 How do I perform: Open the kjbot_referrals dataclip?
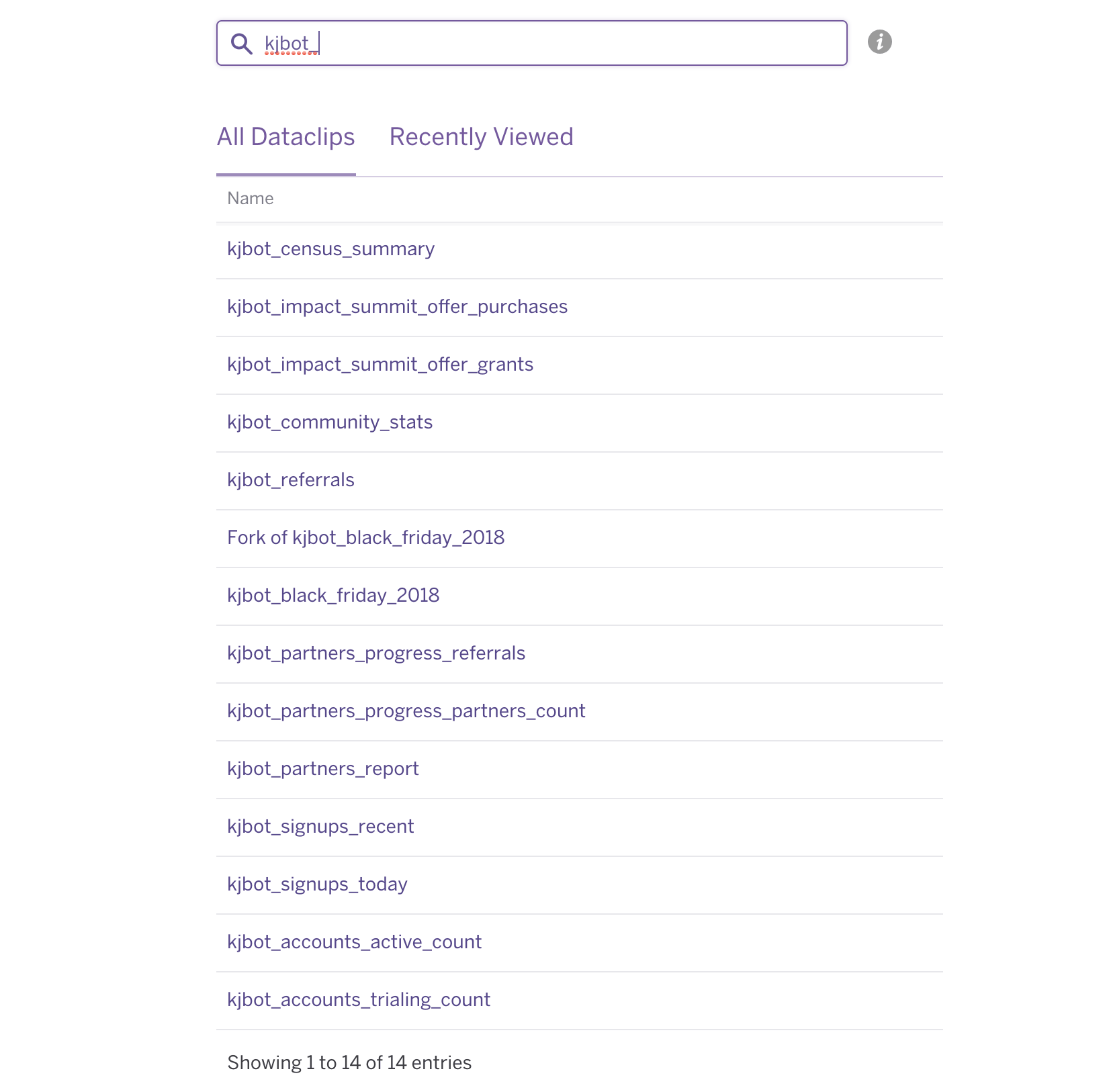coord(290,480)
